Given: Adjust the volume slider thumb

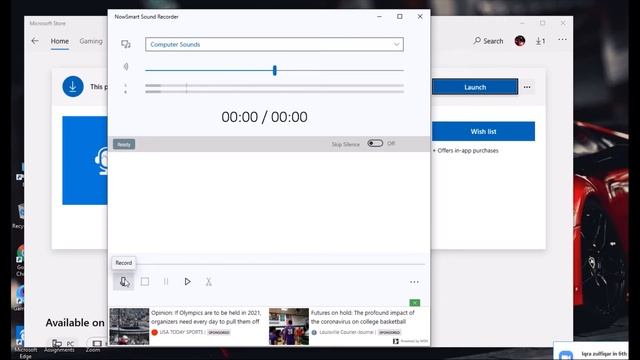Looking at the screenshot, I should (275, 70).
